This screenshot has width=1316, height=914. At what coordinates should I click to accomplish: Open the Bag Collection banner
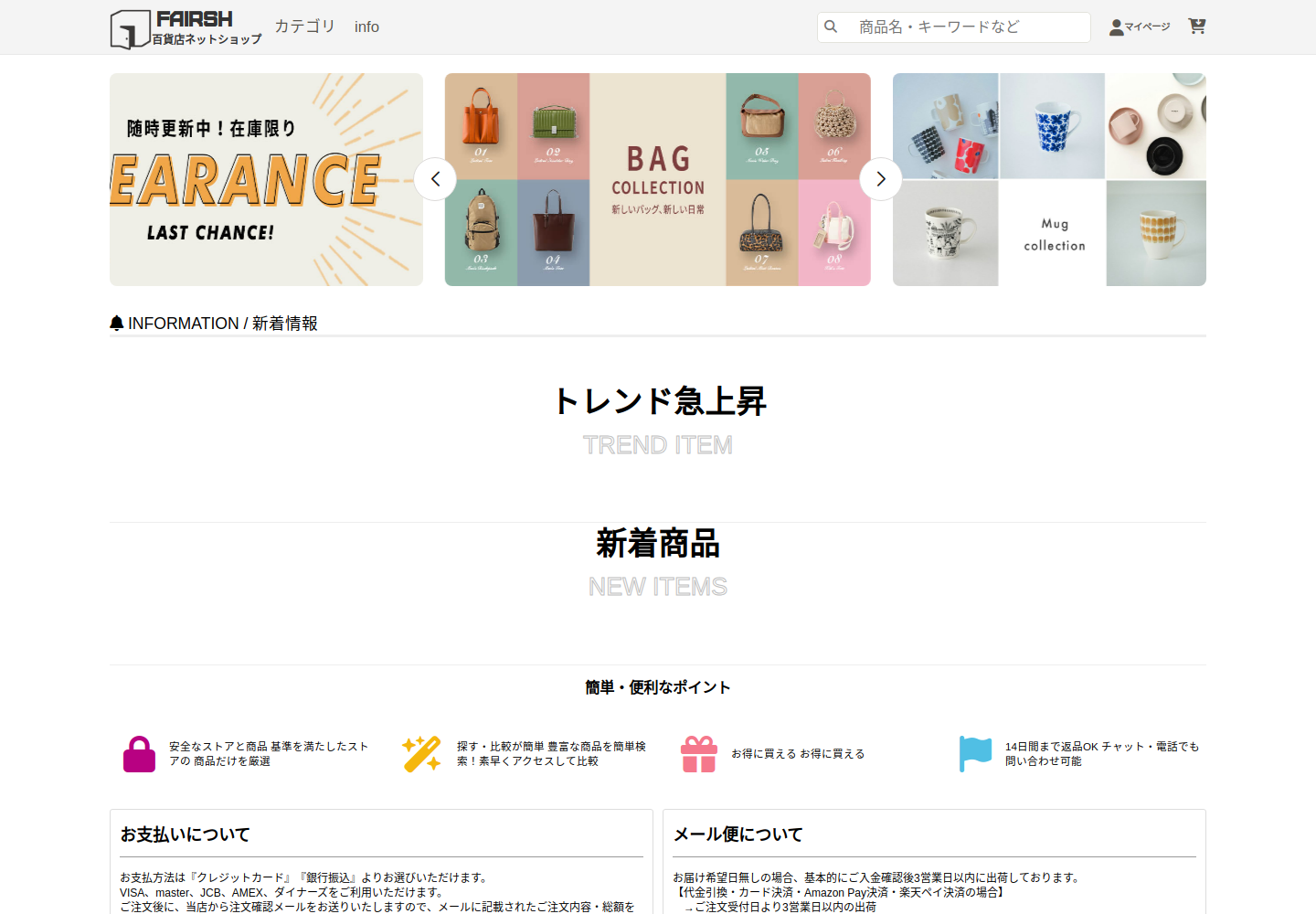[658, 179]
